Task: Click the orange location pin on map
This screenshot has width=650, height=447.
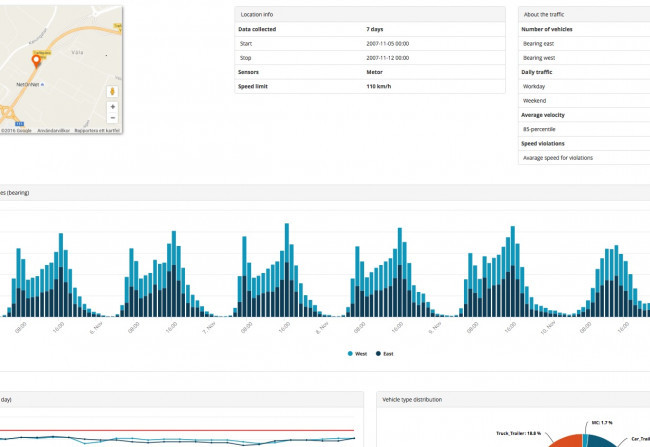Action: pyautogui.click(x=36, y=62)
